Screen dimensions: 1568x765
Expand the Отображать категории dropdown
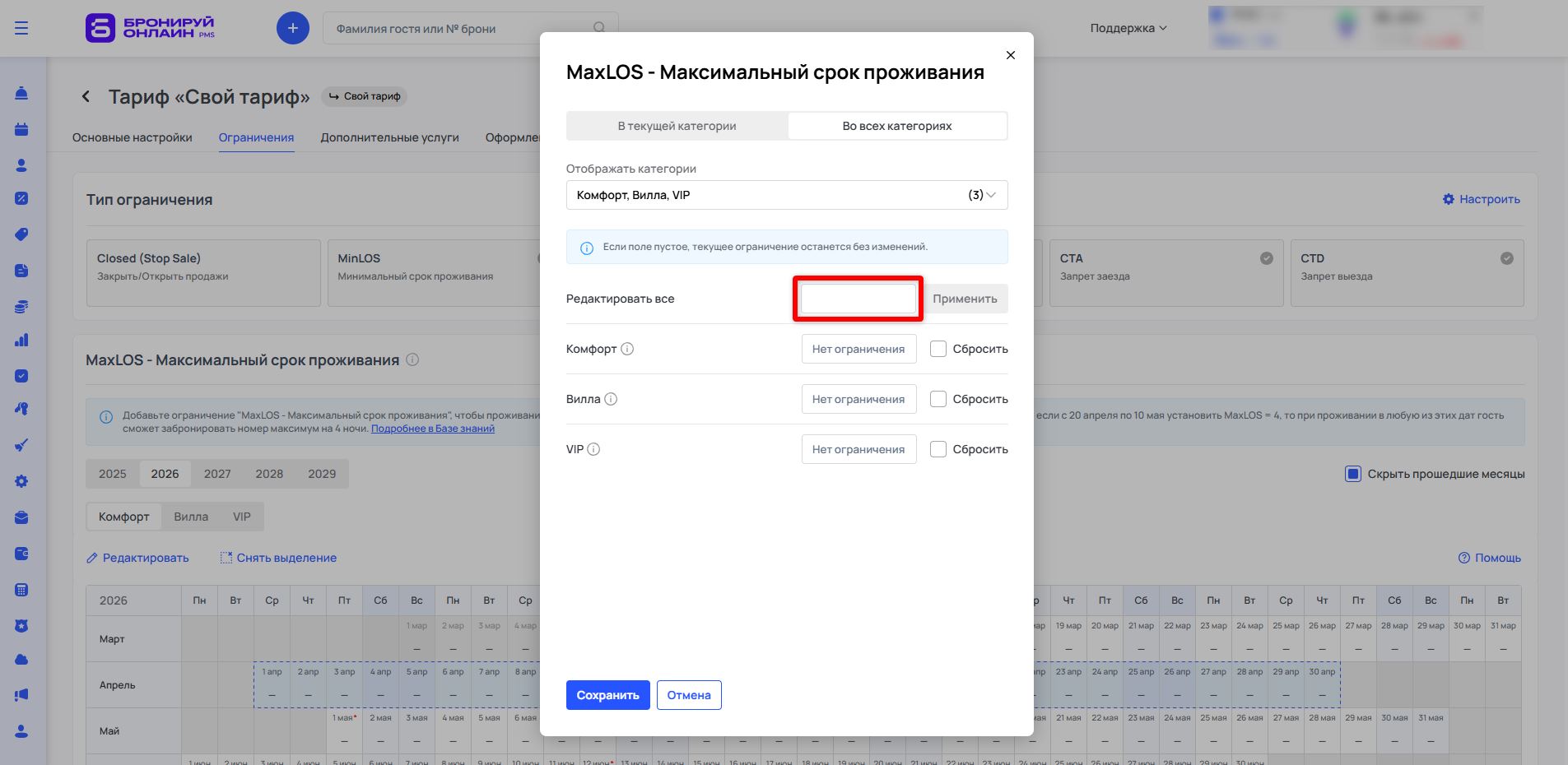786,195
